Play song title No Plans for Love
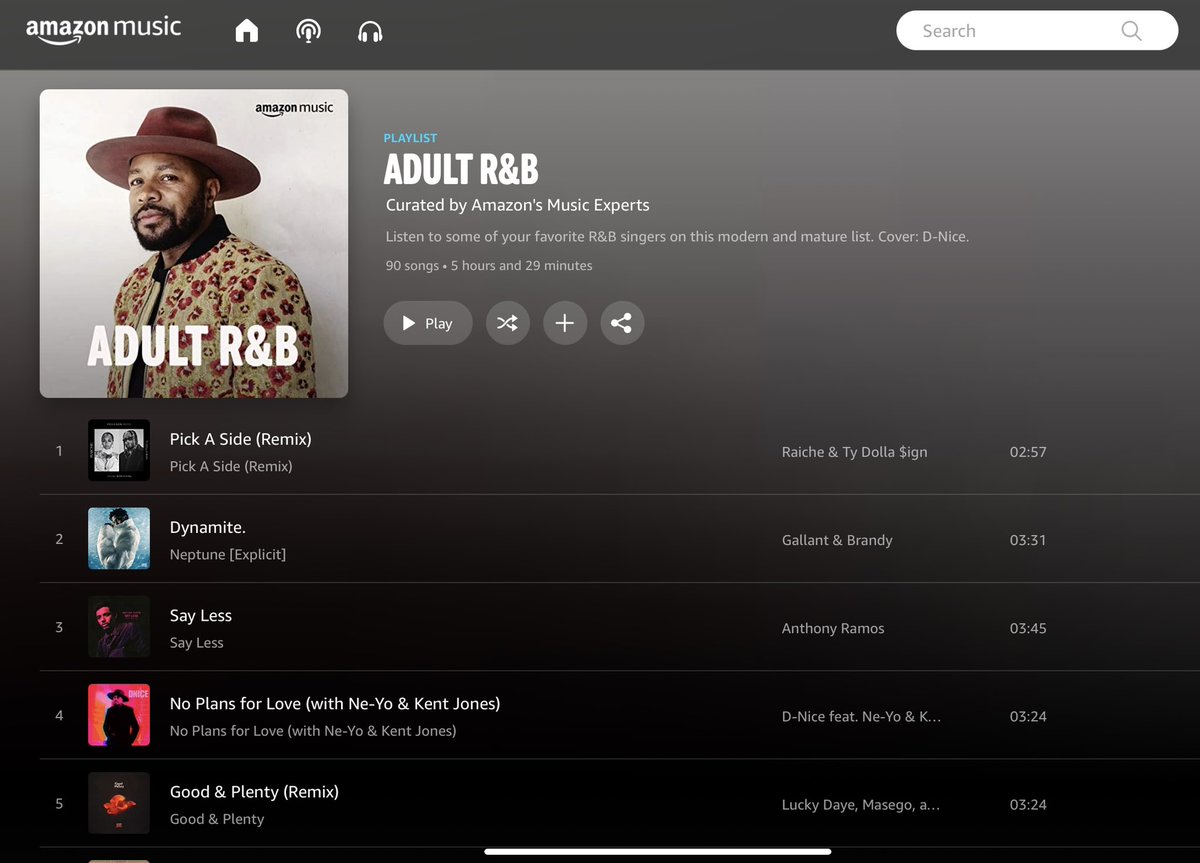This screenshot has height=863, width=1200. click(335, 703)
